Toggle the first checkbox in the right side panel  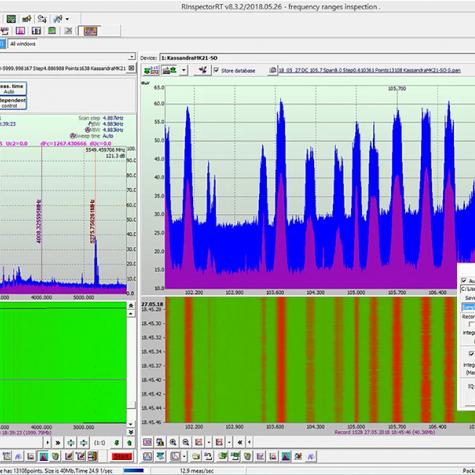click(464, 280)
